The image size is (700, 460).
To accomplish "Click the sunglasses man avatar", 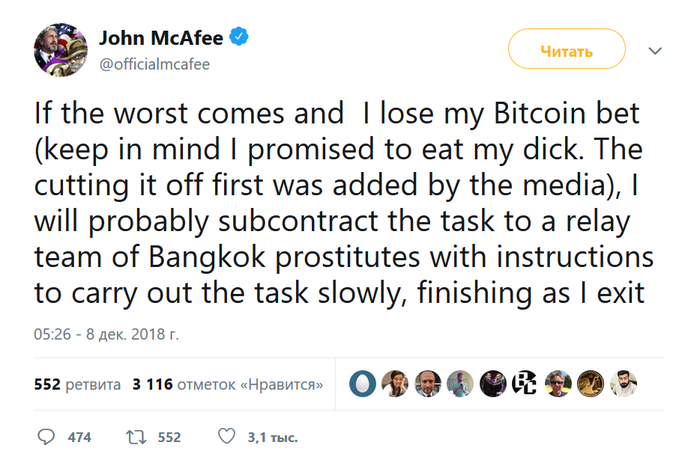I will click(x=557, y=384).
